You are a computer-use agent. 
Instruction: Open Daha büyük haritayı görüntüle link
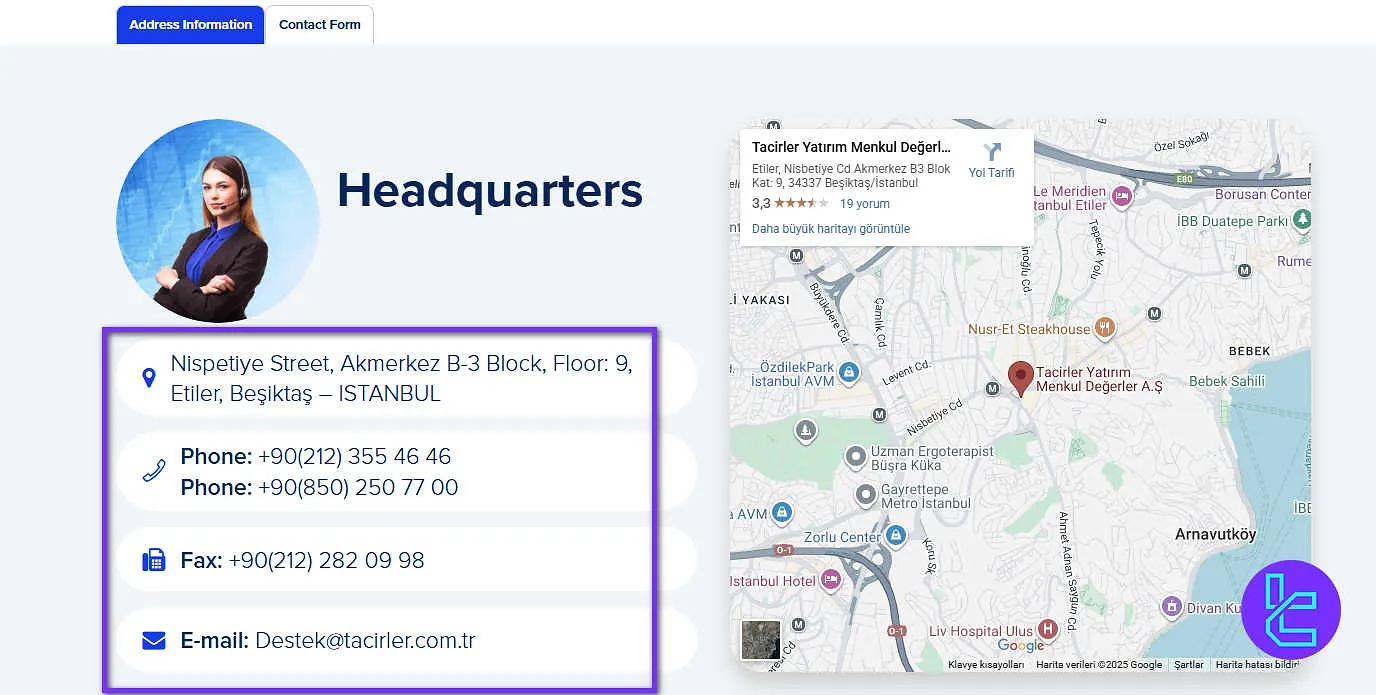[x=830, y=228]
